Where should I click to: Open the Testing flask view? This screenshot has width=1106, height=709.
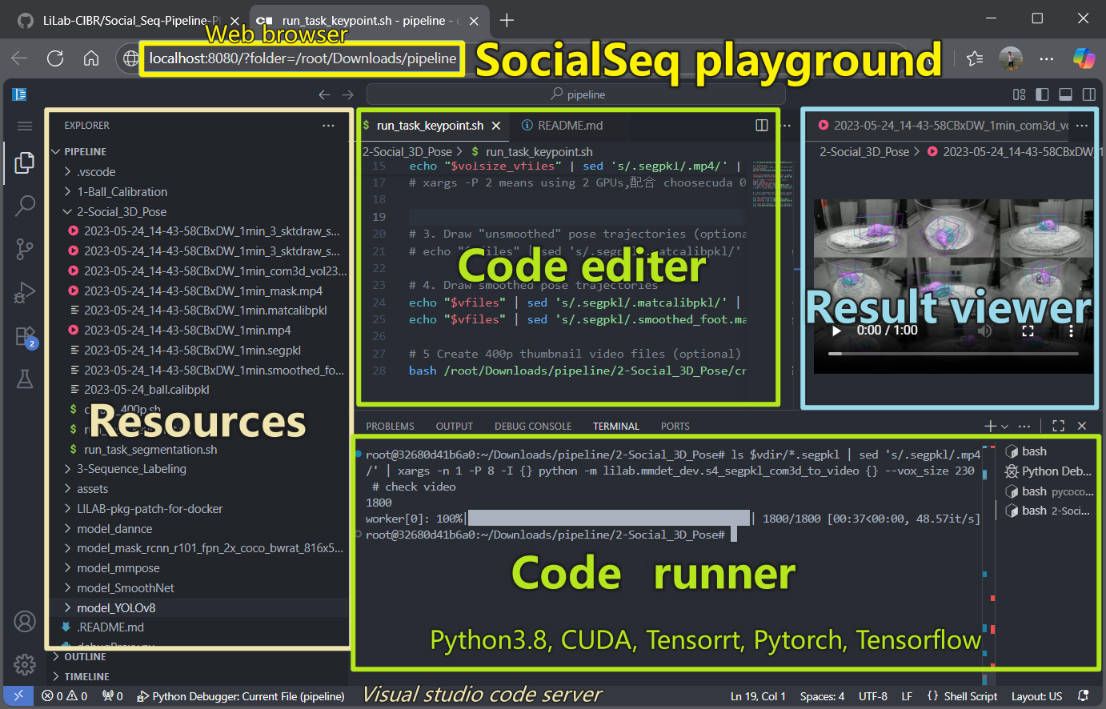pyautogui.click(x=24, y=379)
